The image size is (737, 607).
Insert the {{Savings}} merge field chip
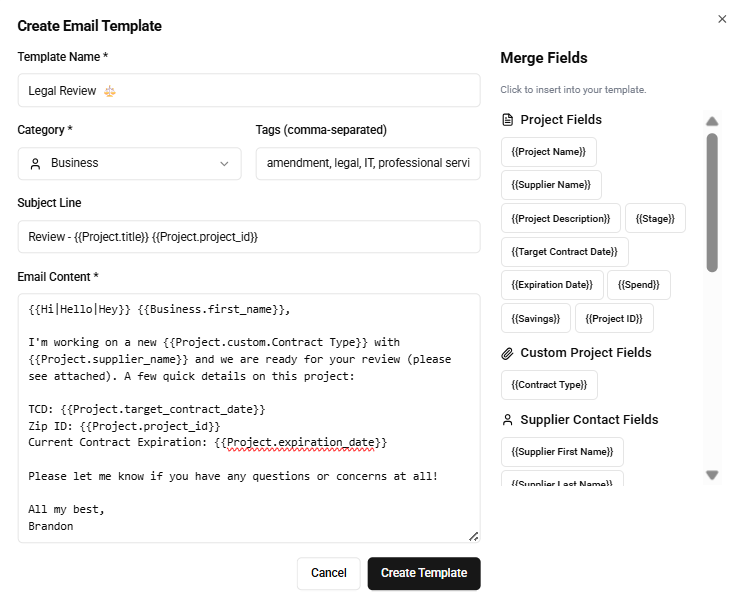535,318
